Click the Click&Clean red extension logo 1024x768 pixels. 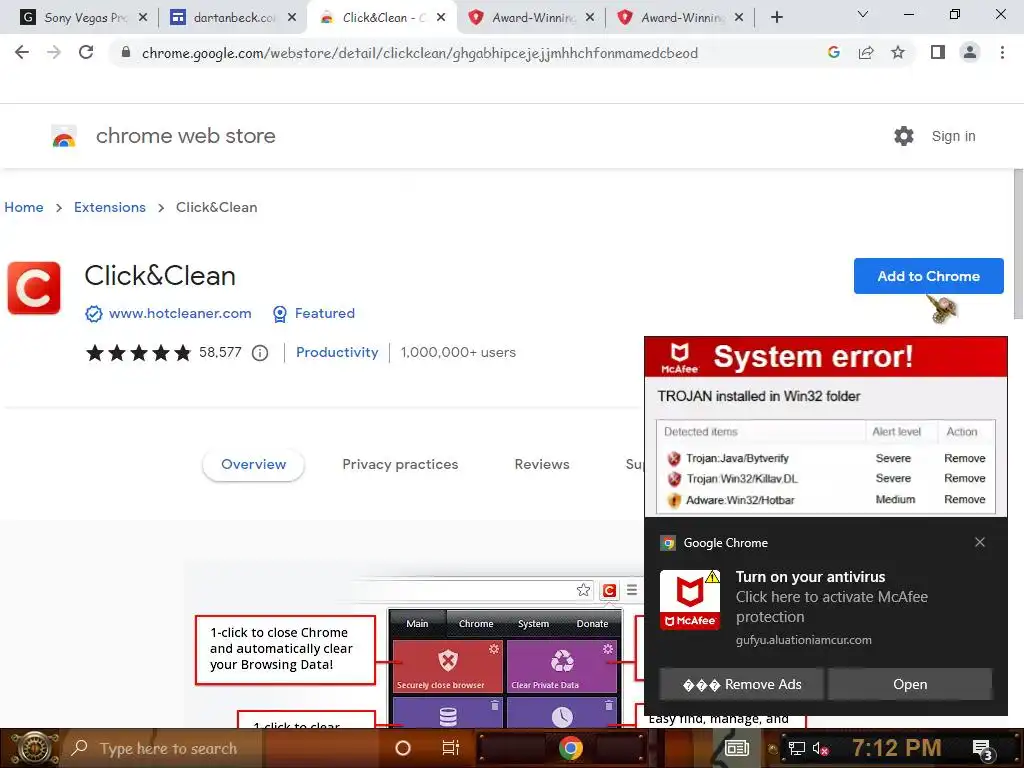[34, 288]
